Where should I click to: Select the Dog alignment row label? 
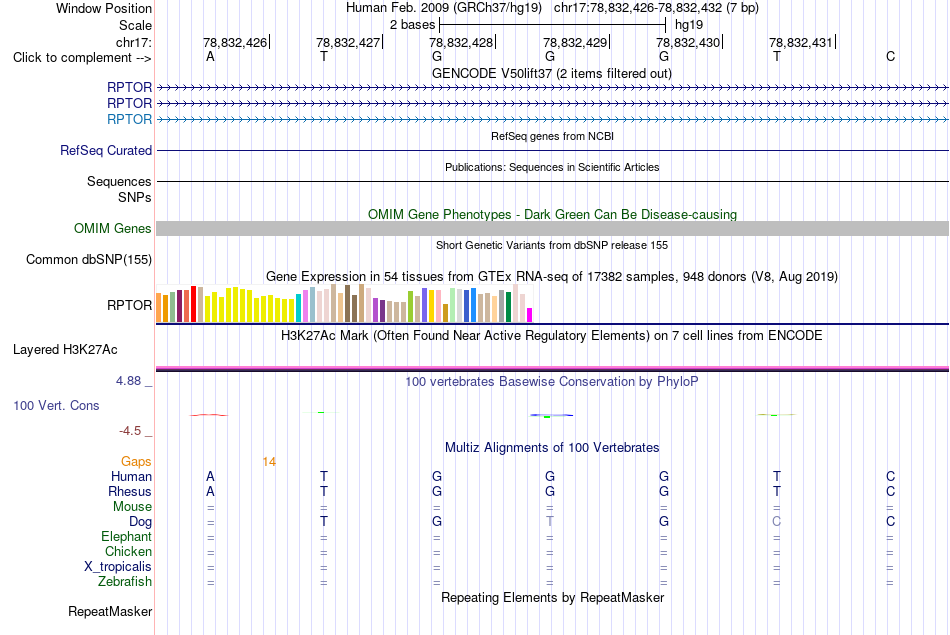(x=140, y=522)
